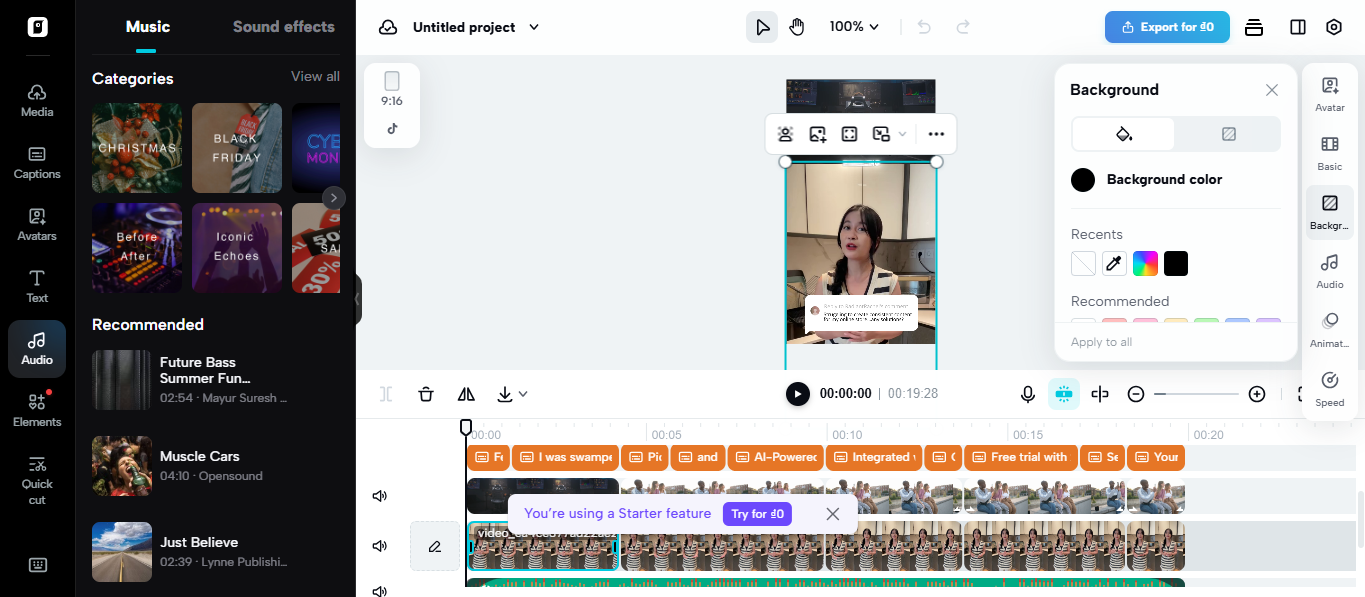Record a voiceover with the microphone icon
This screenshot has width=1365, height=597.
point(1028,393)
